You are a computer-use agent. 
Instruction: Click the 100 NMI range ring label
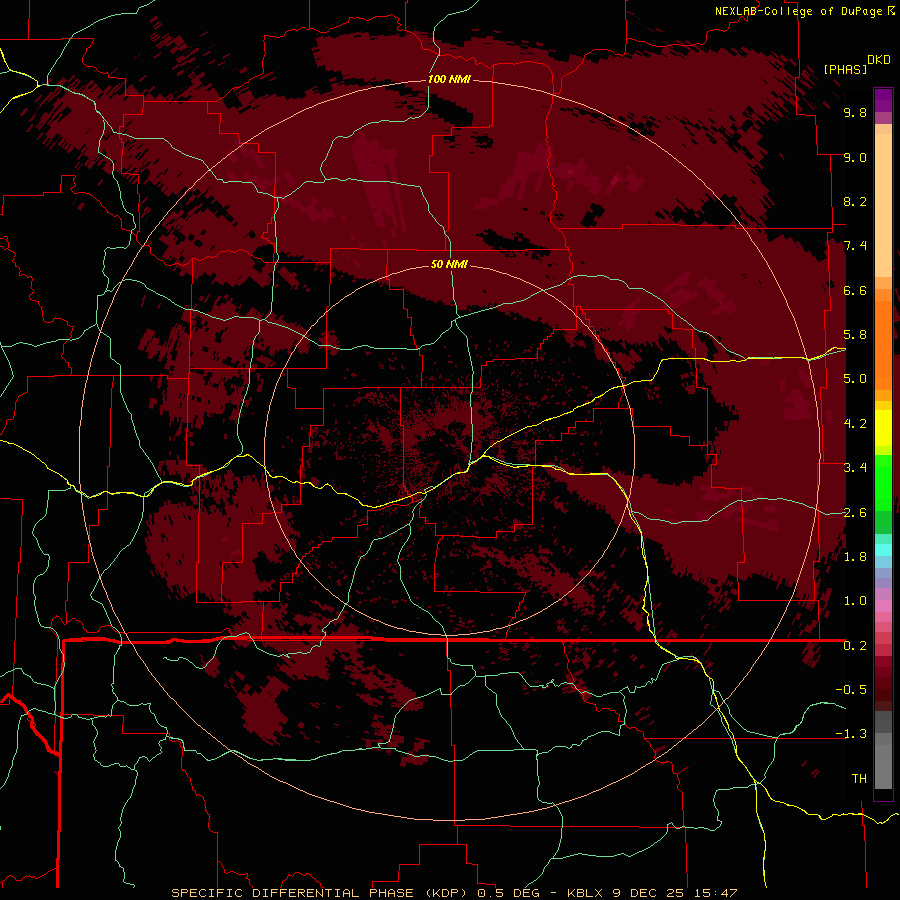449,79
